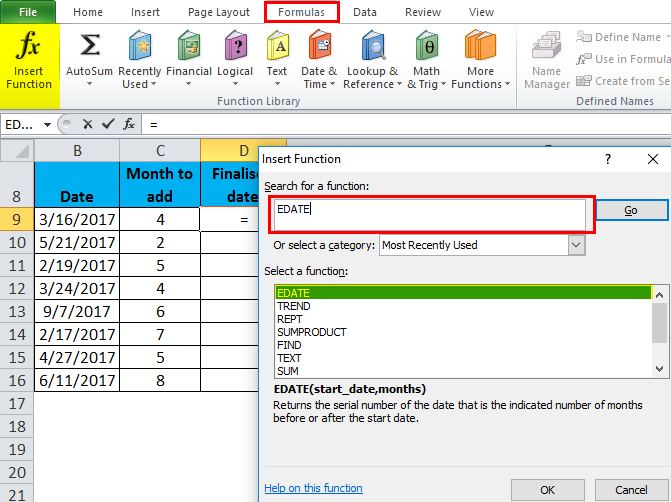Image resolution: width=671 pixels, height=502 pixels.
Task: Switch to the Formulas tab
Action: click(x=302, y=12)
